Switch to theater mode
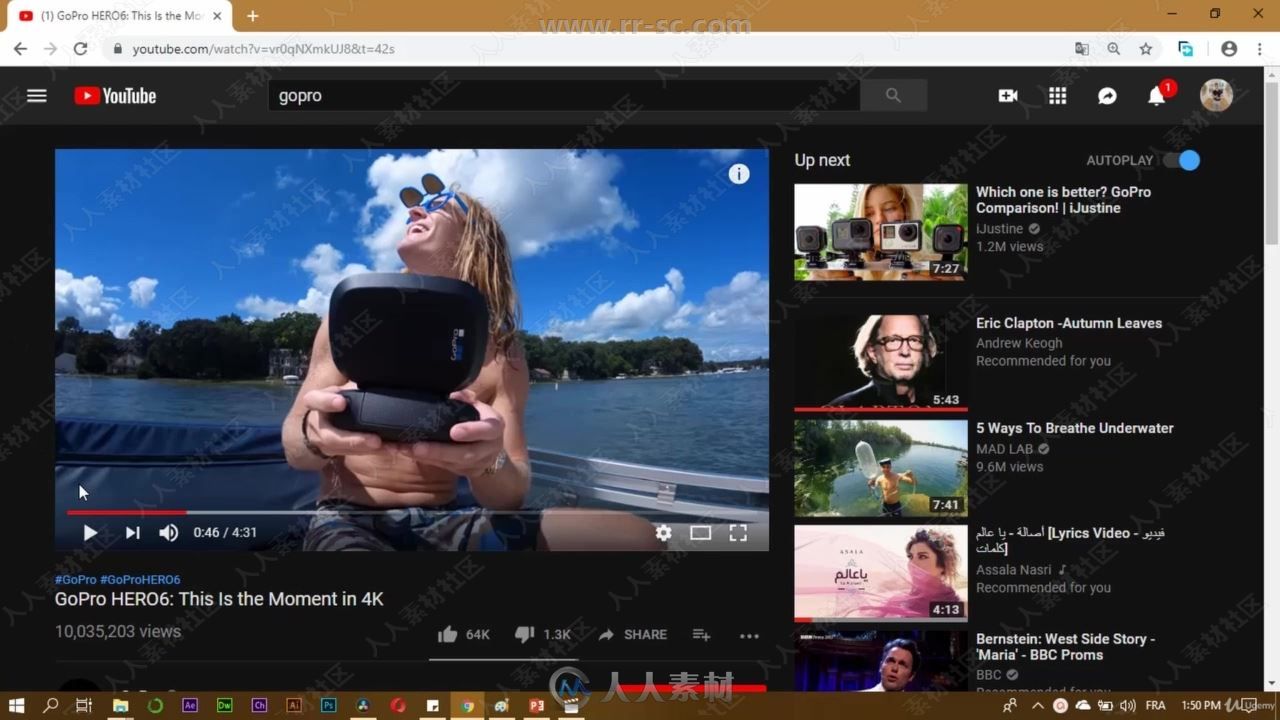 coord(700,533)
